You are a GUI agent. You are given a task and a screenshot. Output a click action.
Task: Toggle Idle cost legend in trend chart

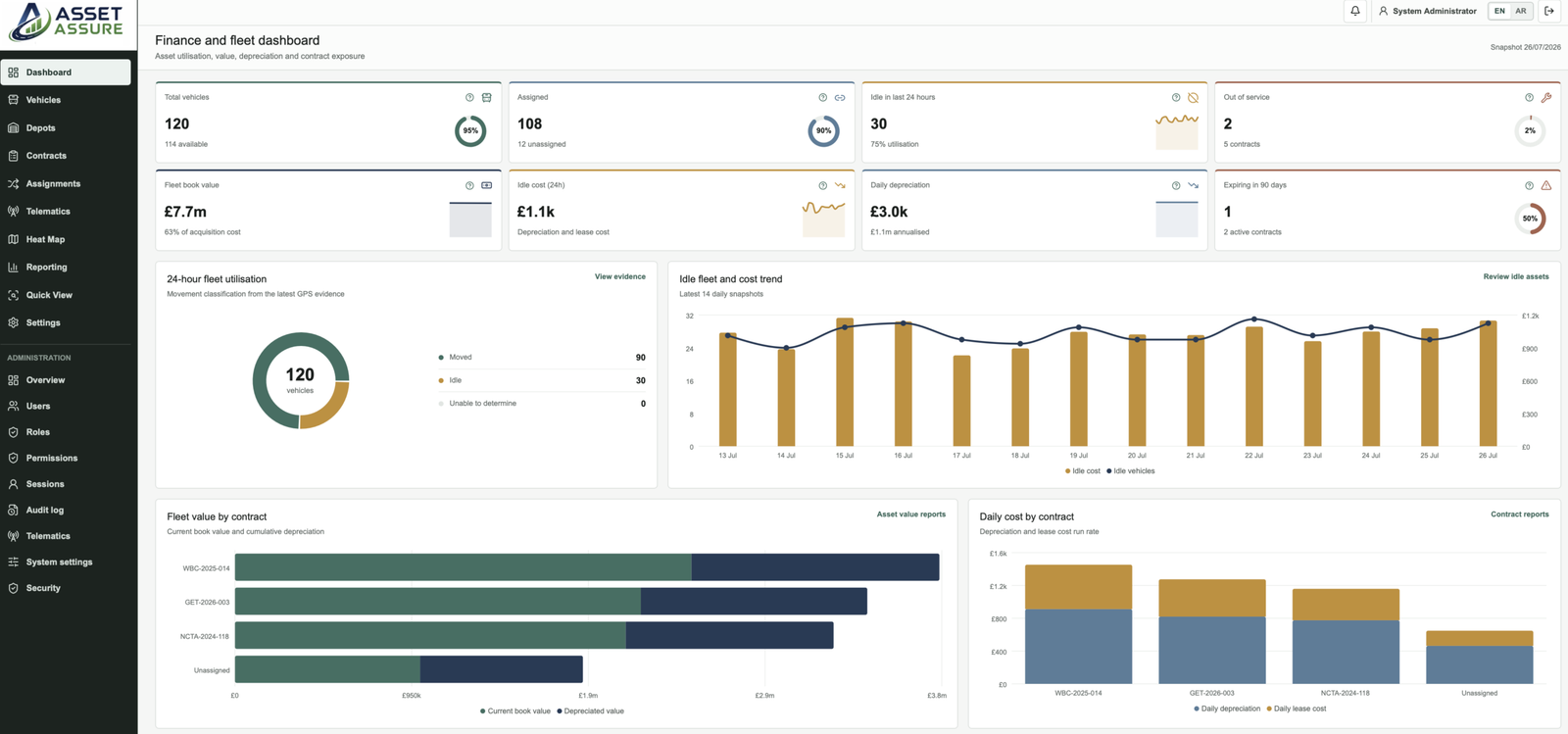(1083, 471)
